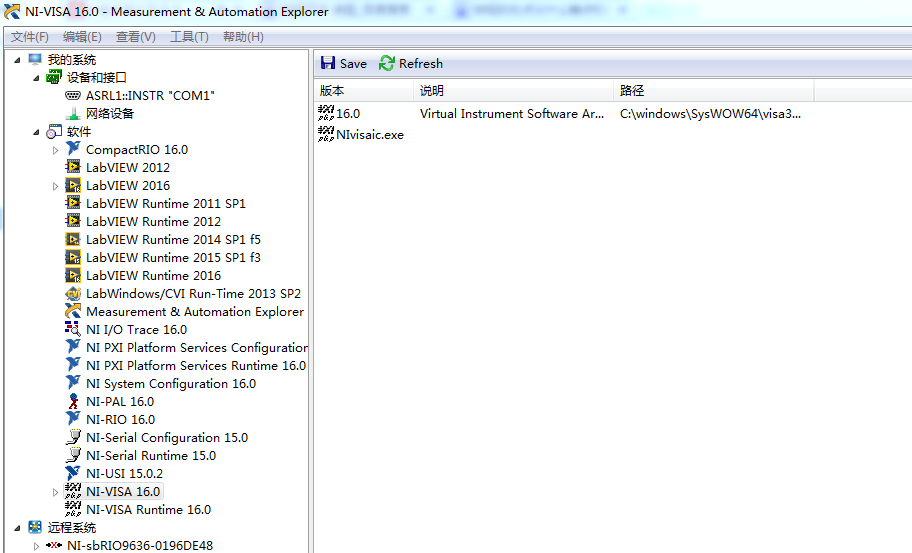Select LabVIEW Runtime 2015 SP1 f3
912x553 pixels.
coord(173,258)
